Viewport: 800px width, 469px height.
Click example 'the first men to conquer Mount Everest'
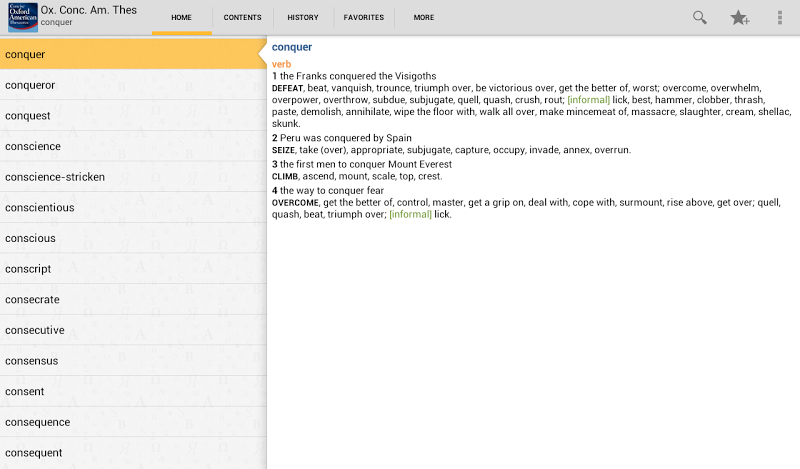pyautogui.click(x=366, y=164)
